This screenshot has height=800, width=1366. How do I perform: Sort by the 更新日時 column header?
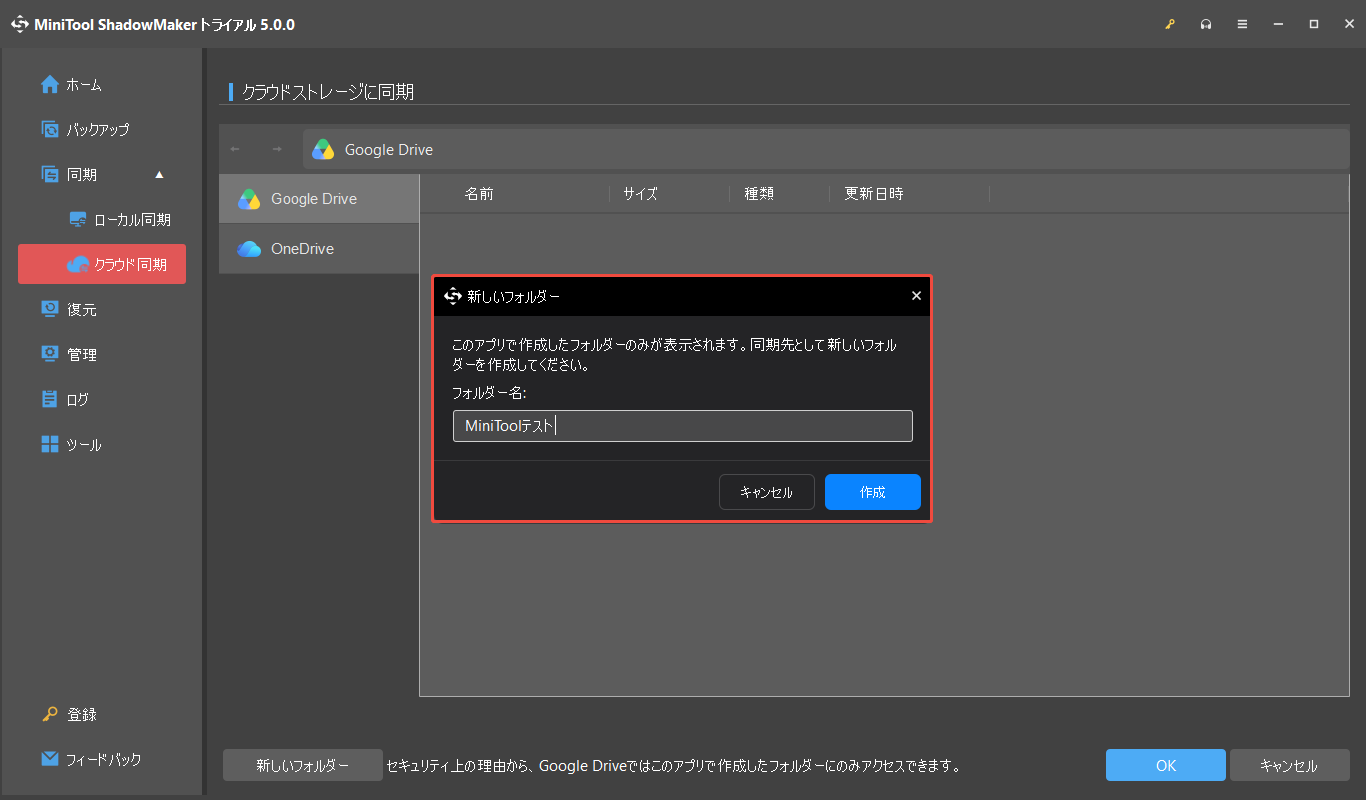coord(874,194)
